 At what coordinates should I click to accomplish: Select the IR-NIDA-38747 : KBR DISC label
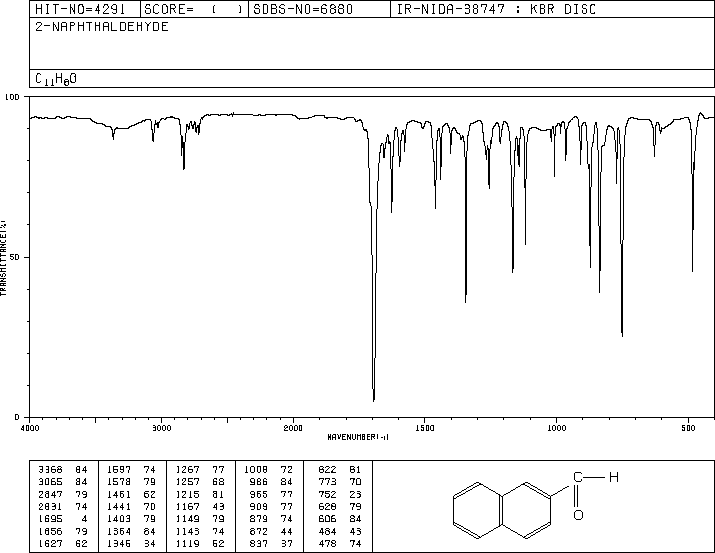click(496, 9)
